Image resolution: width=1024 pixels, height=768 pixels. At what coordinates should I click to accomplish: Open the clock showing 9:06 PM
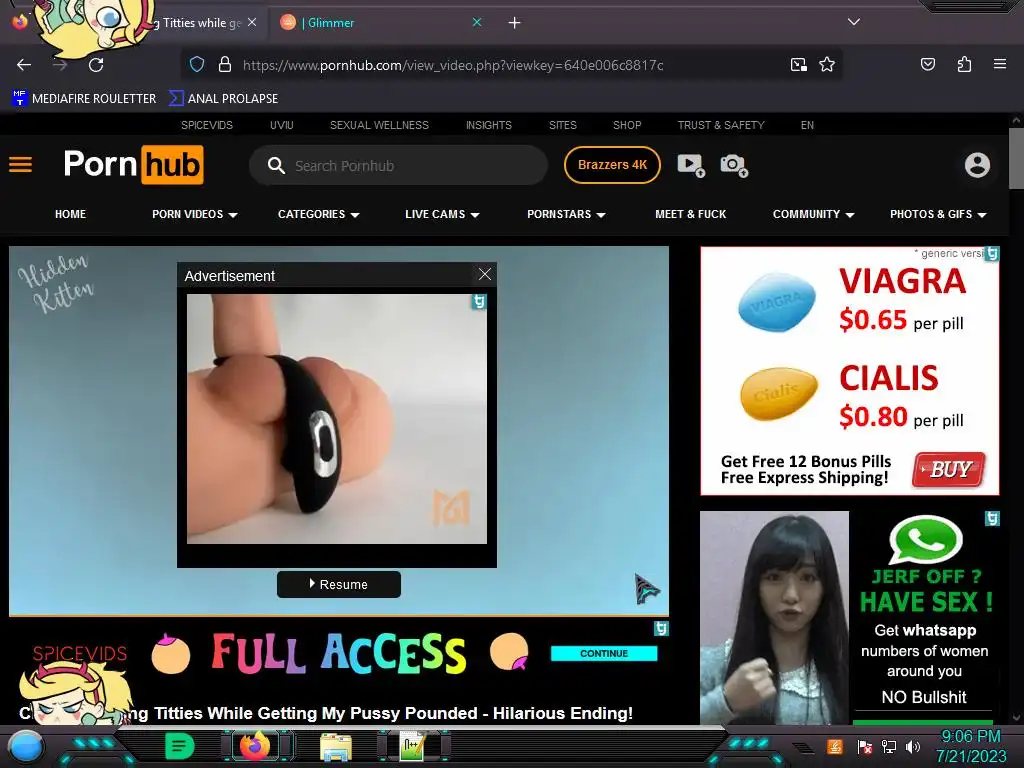click(x=971, y=746)
